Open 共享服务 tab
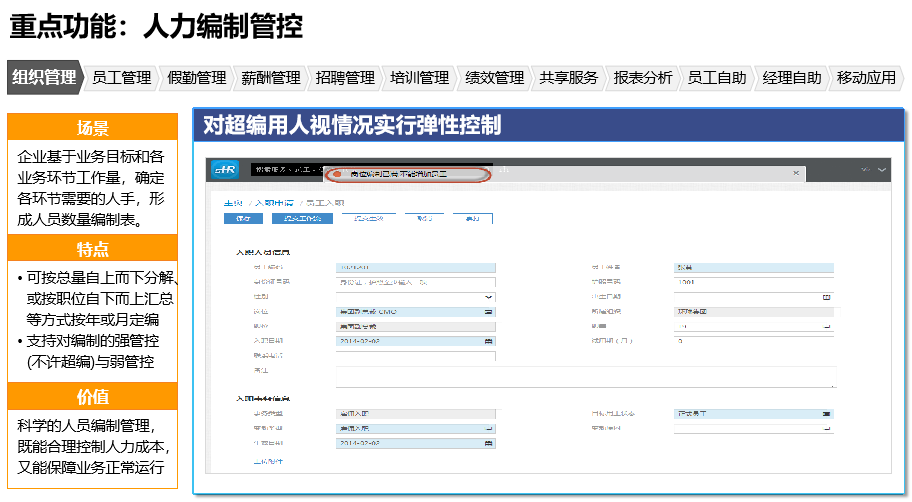 pos(569,77)
